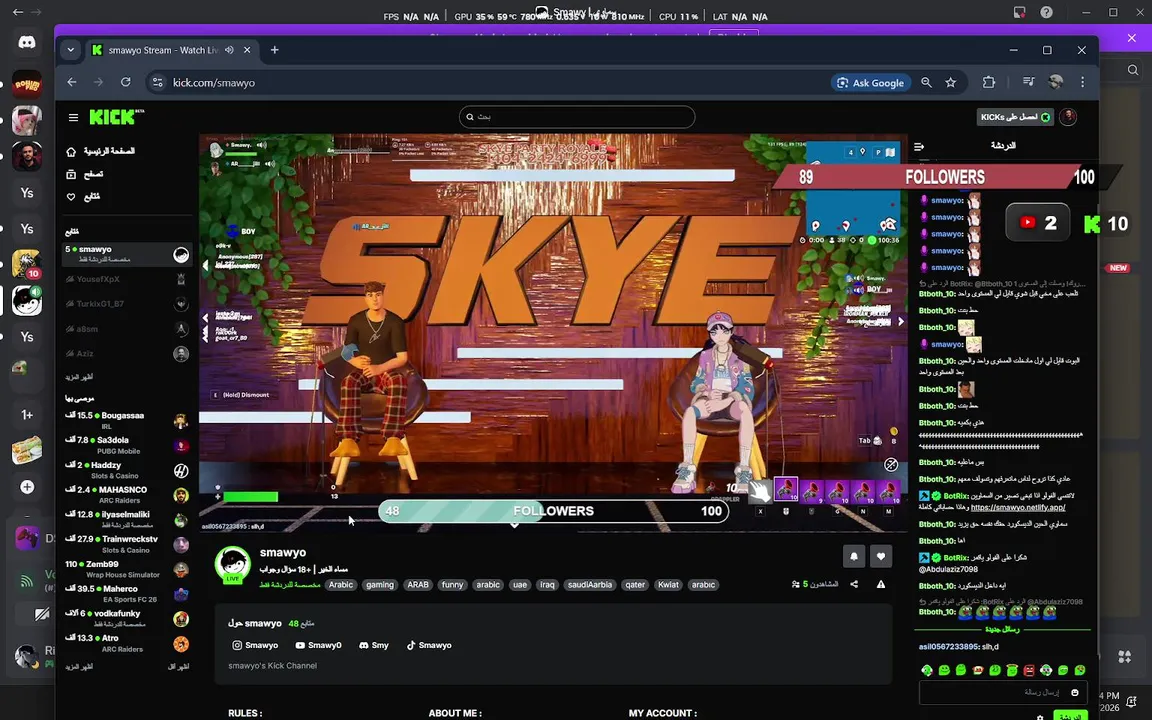Click the browser reload button
This screenshot has height=720, width=1152.
pos(126,82)
